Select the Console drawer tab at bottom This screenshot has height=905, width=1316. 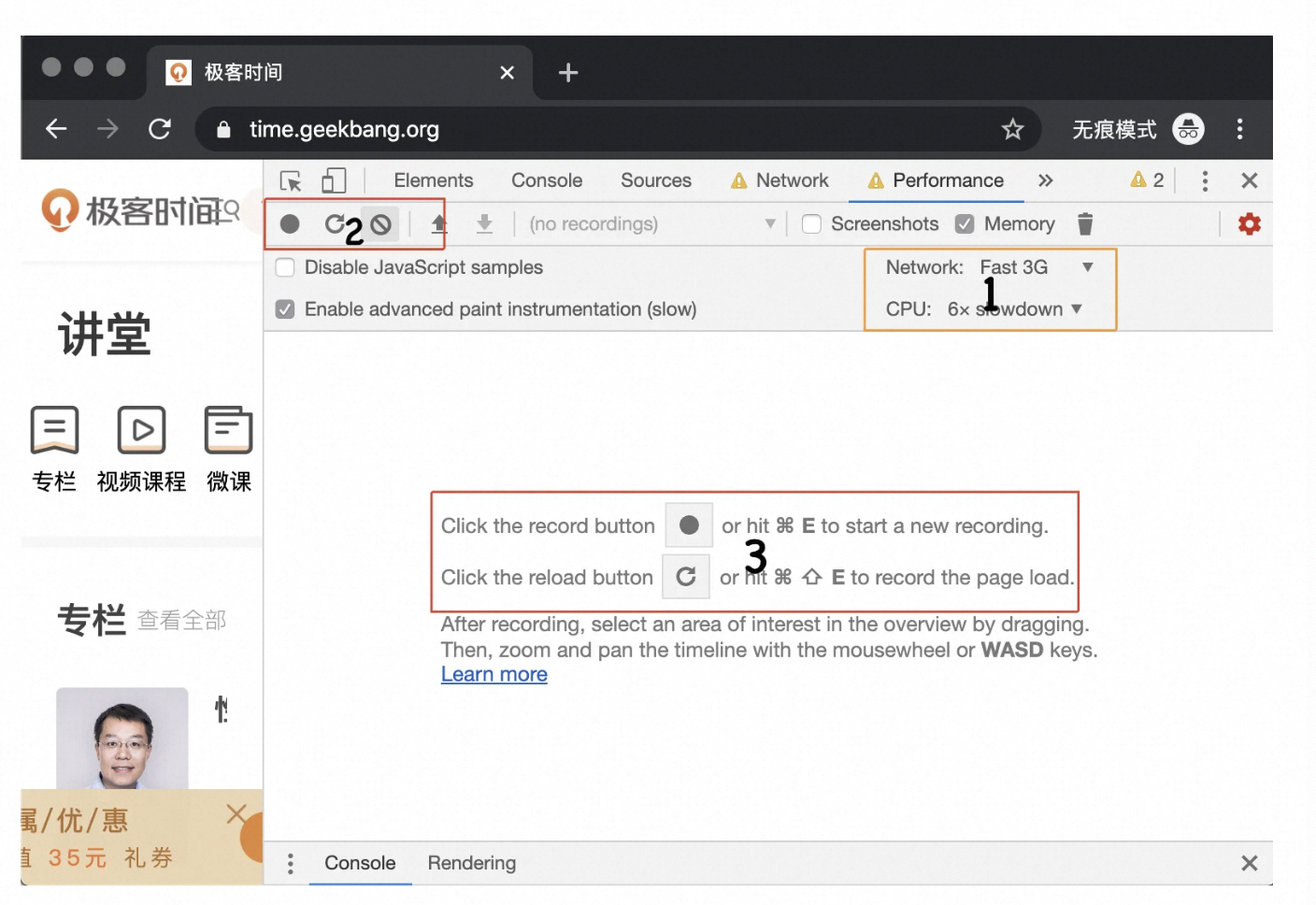click(360, 864)
